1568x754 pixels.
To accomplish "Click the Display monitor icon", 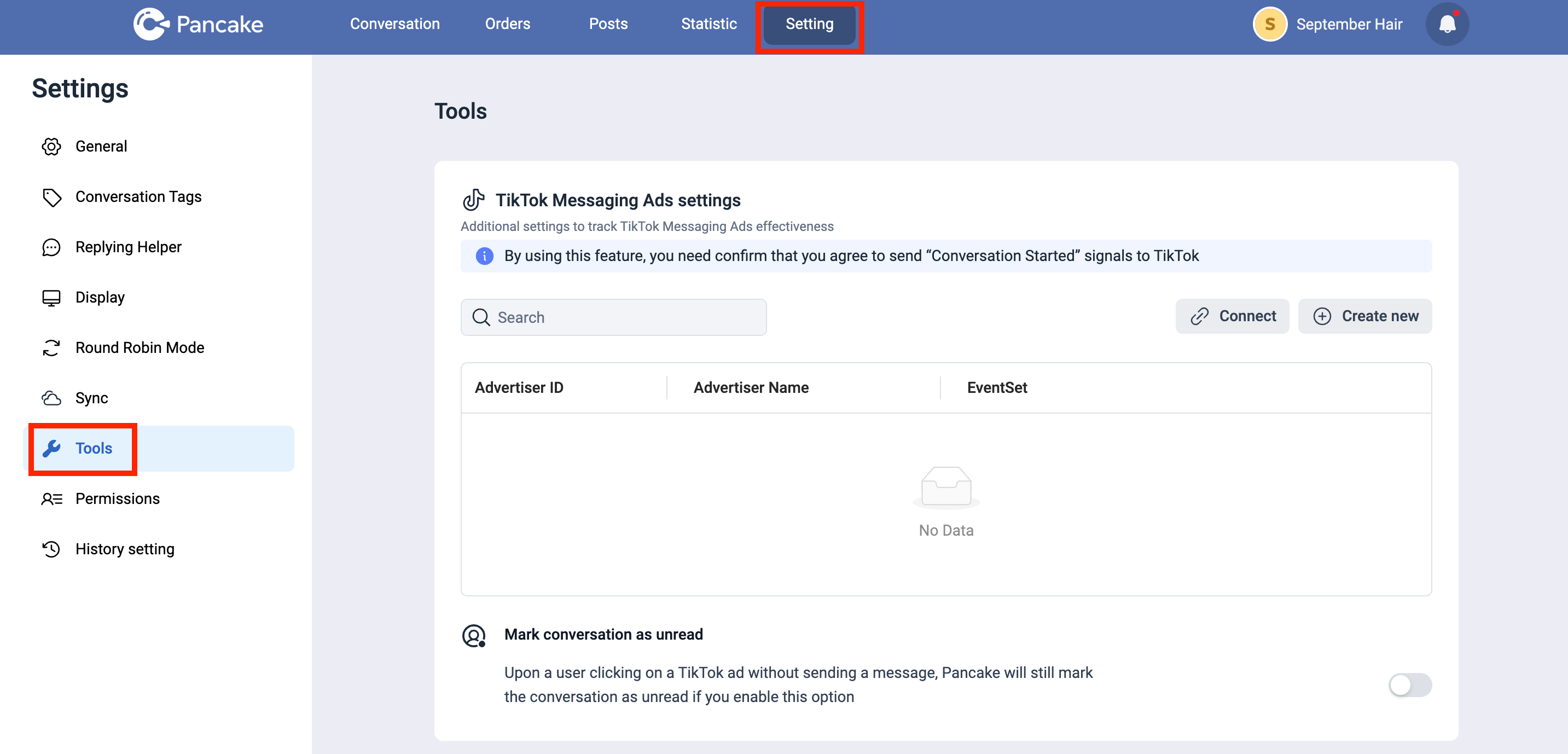I will 51,298.
